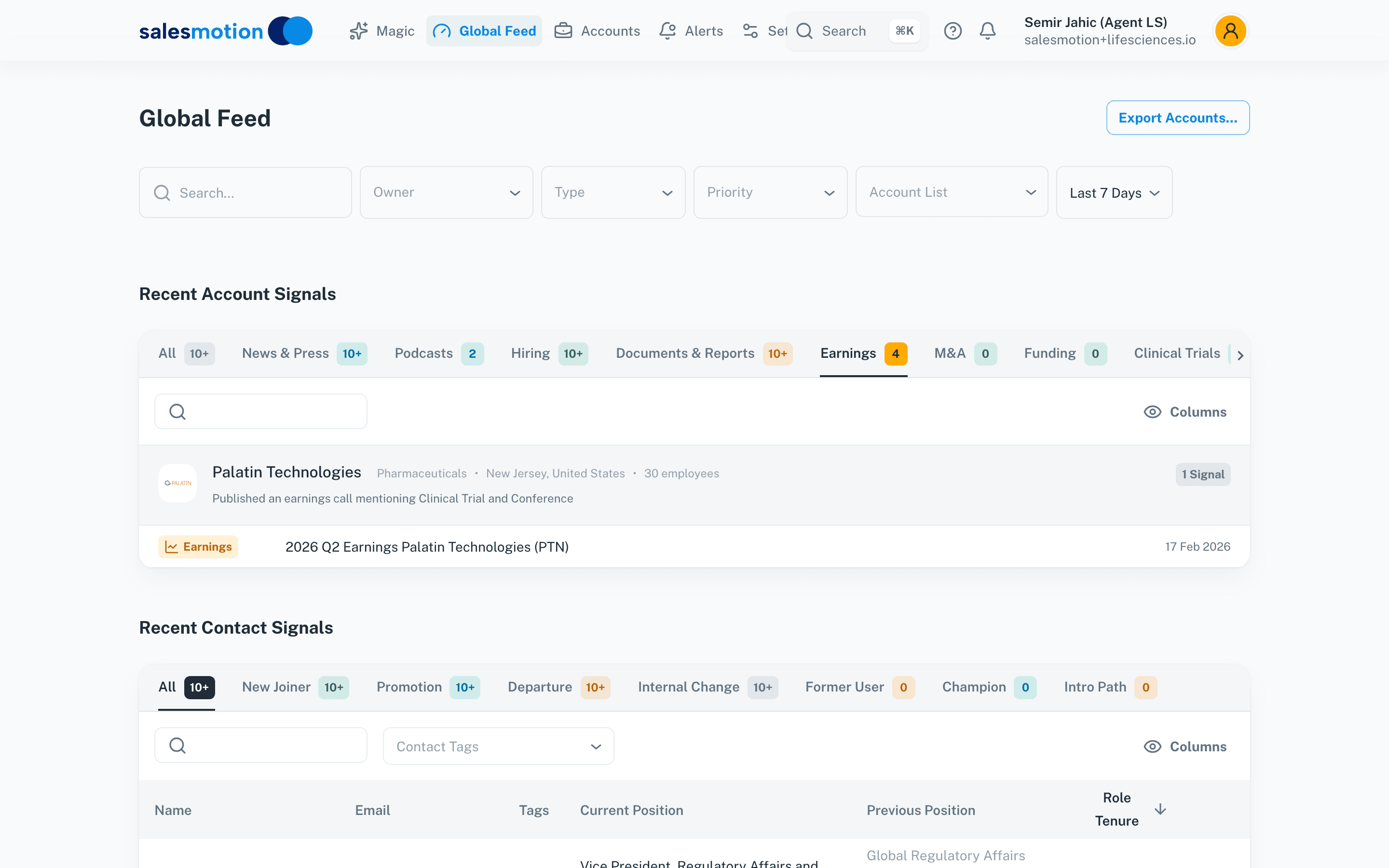Switch to New Joiner tab

point(296,687)
